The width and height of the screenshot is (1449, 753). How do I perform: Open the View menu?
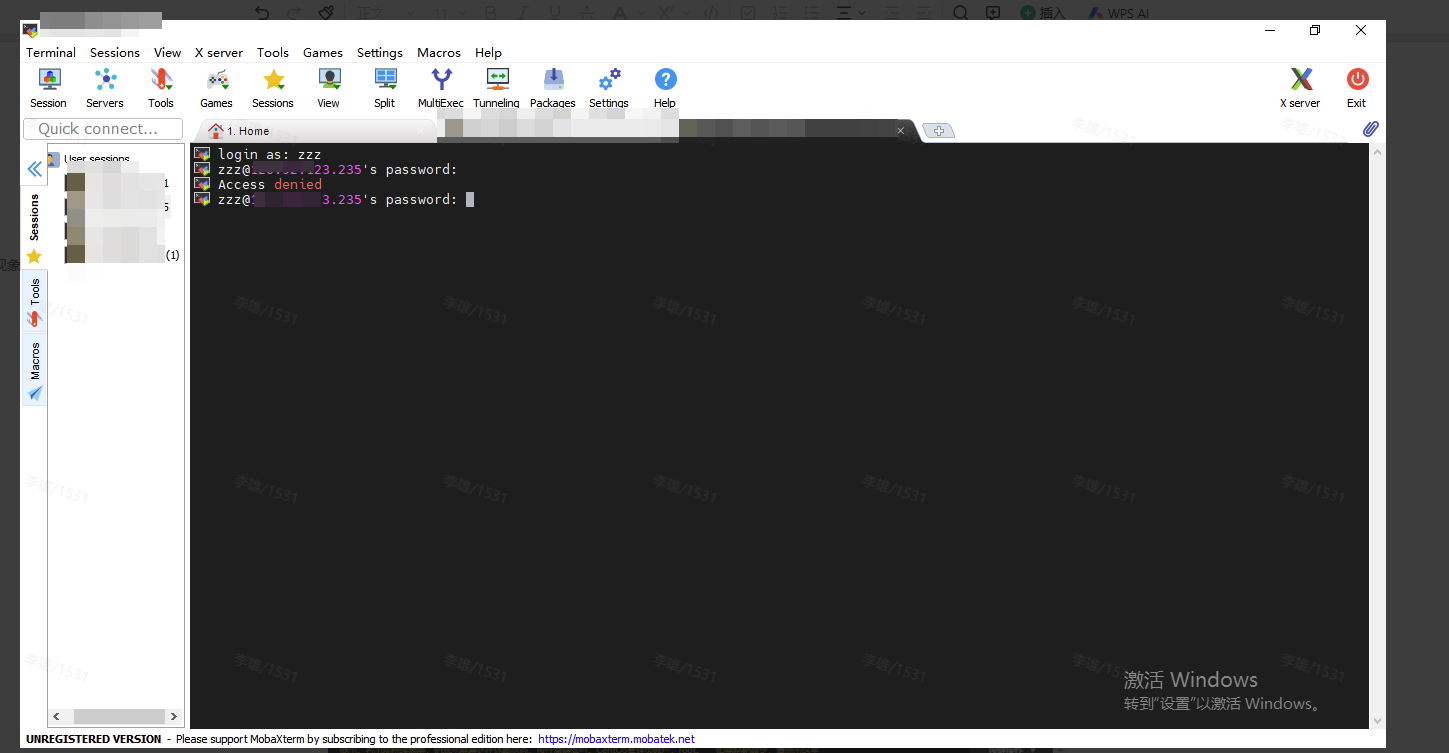[168, 52]
